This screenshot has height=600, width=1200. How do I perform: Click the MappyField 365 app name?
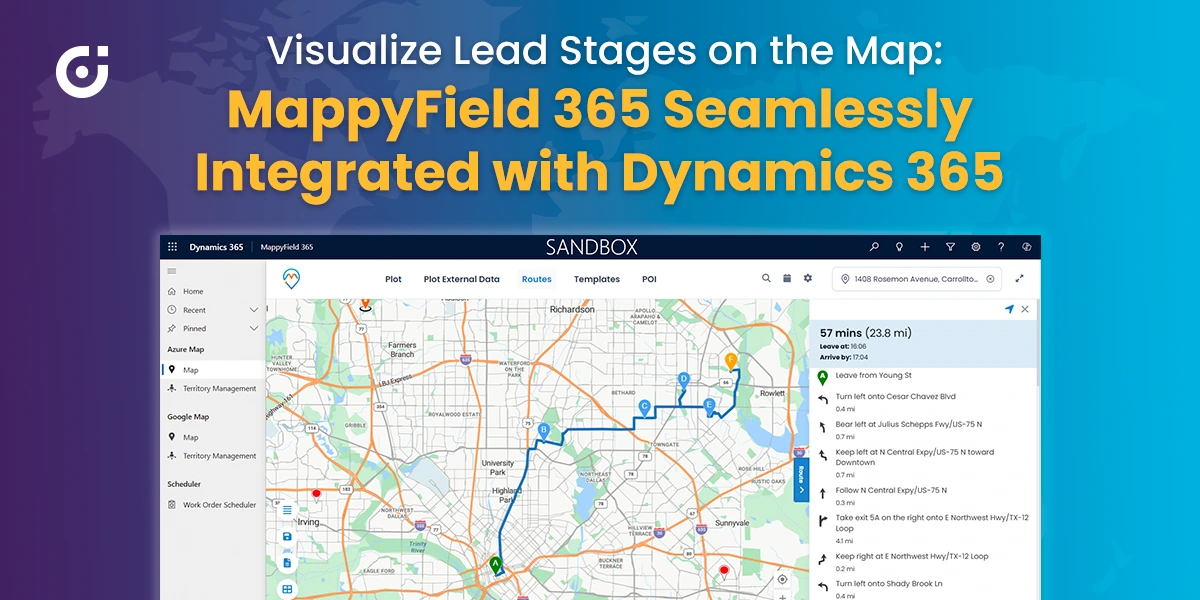[287, 247]
